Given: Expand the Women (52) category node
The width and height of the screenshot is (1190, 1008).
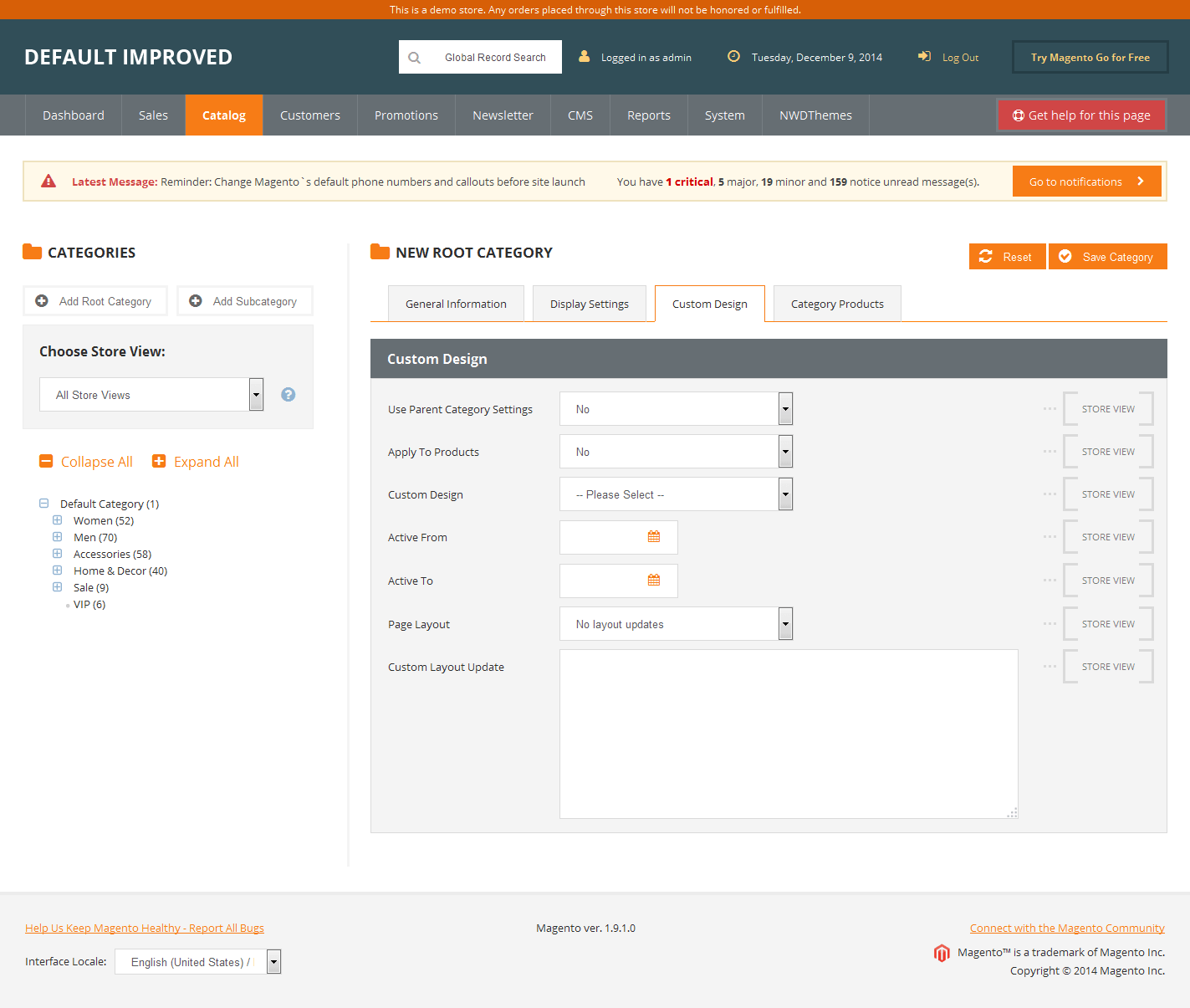Looking at the screenshot, I should click(x=58, y=520).
